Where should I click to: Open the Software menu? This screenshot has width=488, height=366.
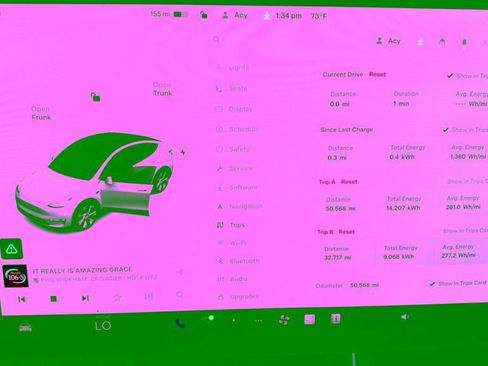click(x=237, y=188)
